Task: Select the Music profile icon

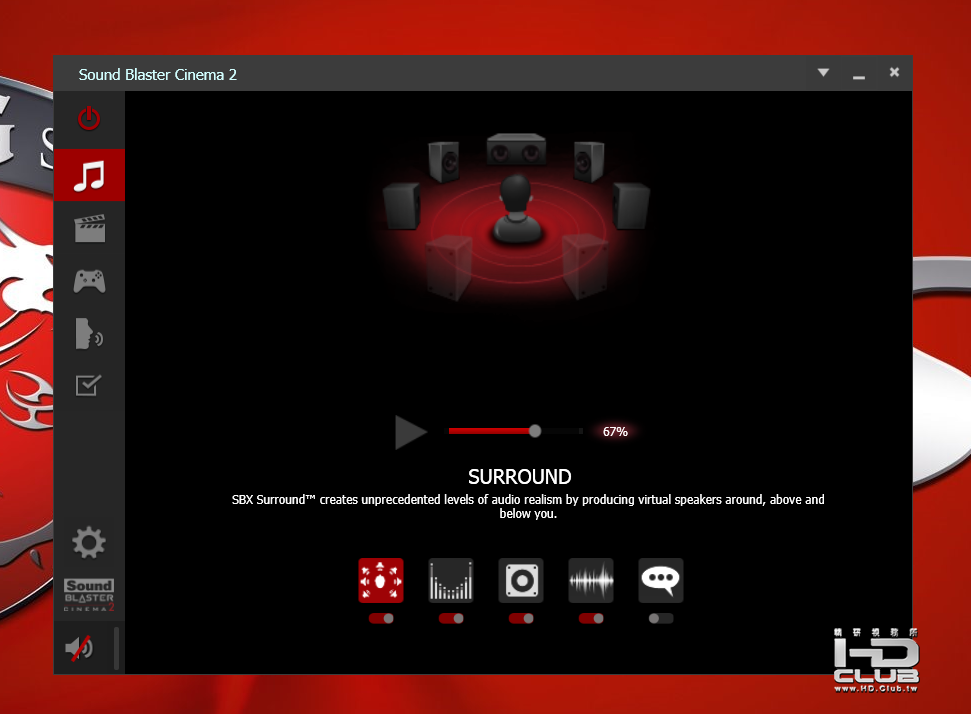Action: pyautogui.click(x=89, y=175)
